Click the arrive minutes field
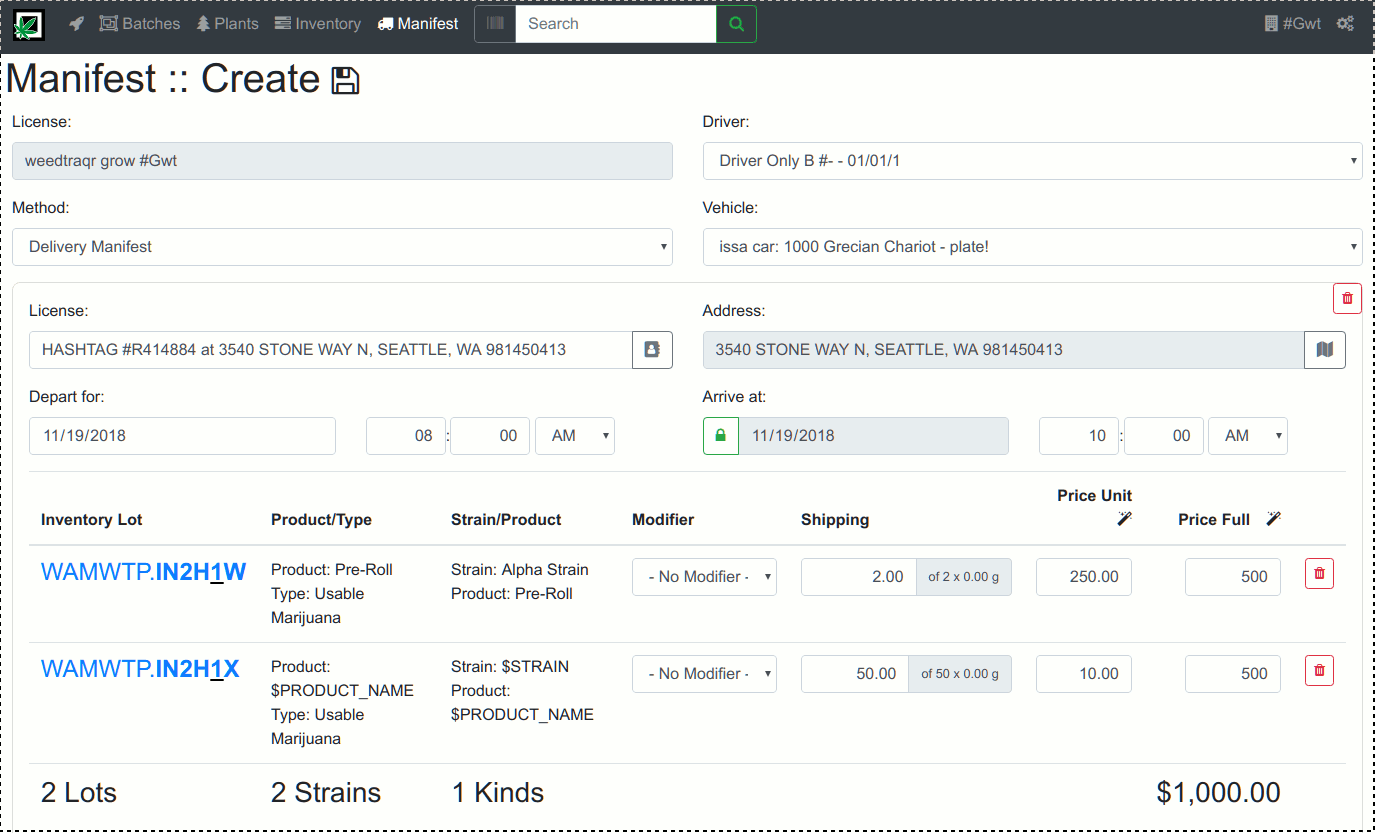 click(1164, 436)
